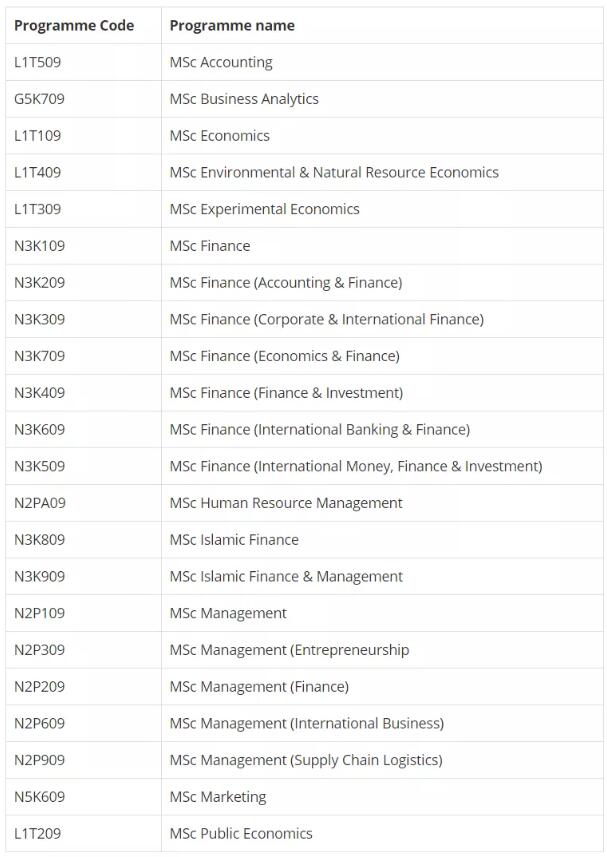Image resolution: width=607 pixels, height=857 pixels.
Task: Select the MSc Accounting programme name
Action: point(221,62)
